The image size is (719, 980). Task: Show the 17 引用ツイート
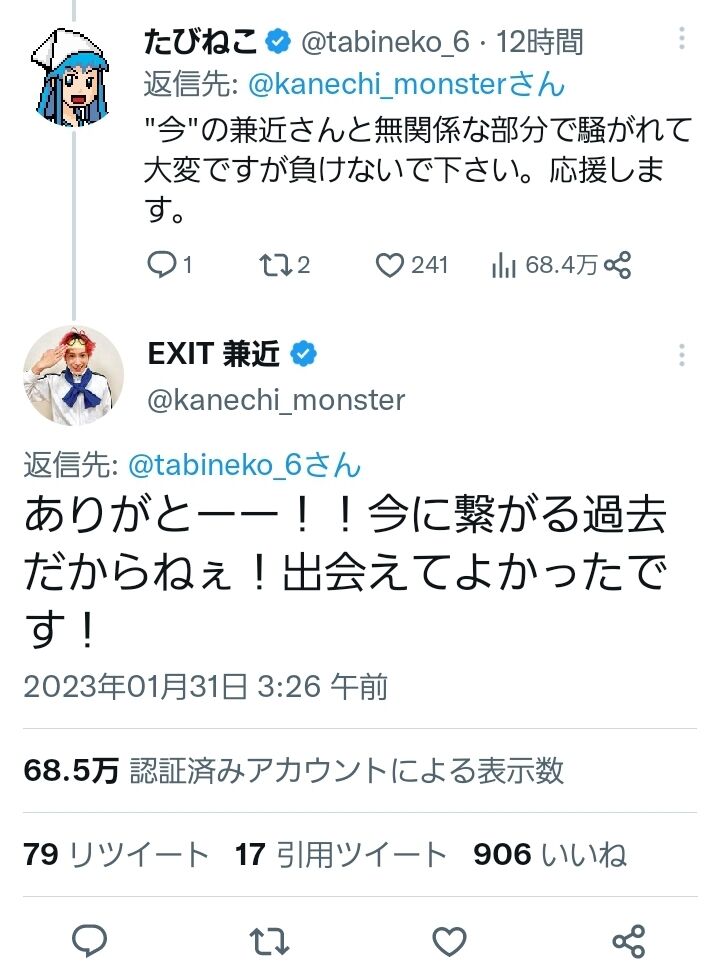(x=341, y=854)
